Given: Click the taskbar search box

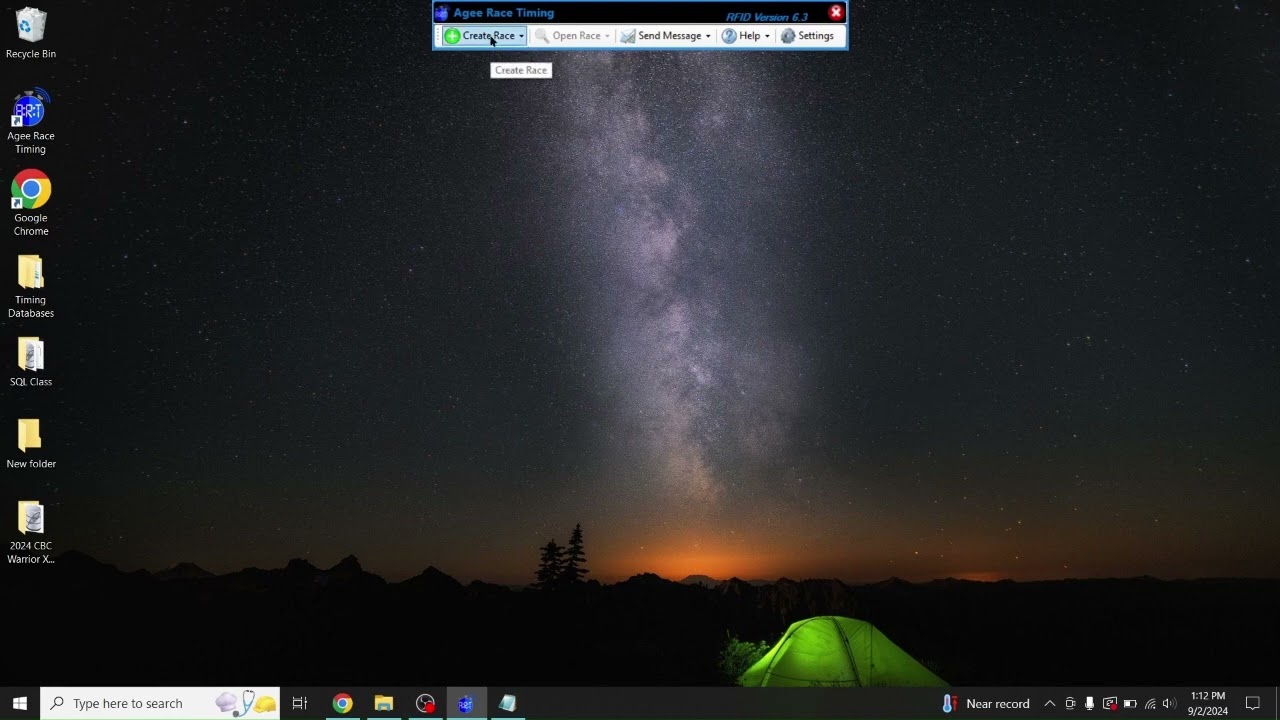Looking at the screenshot, I should coord(160,703).
